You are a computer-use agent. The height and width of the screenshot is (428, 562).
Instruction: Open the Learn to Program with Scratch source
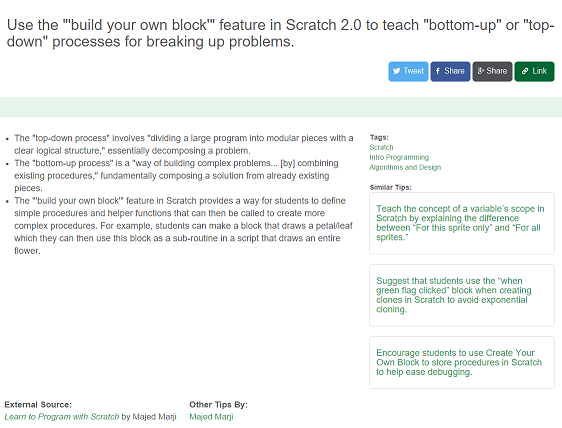[x=62, y=417]
